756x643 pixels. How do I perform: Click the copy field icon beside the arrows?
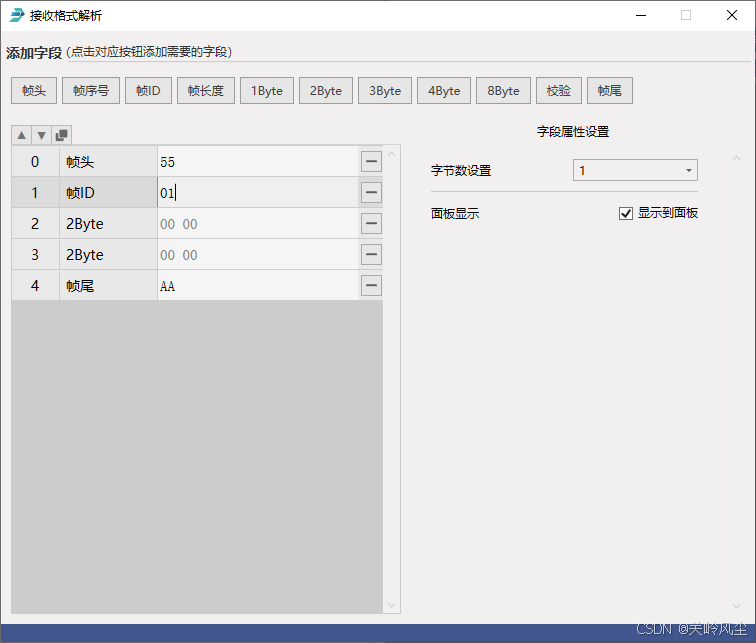coord(62,135)
